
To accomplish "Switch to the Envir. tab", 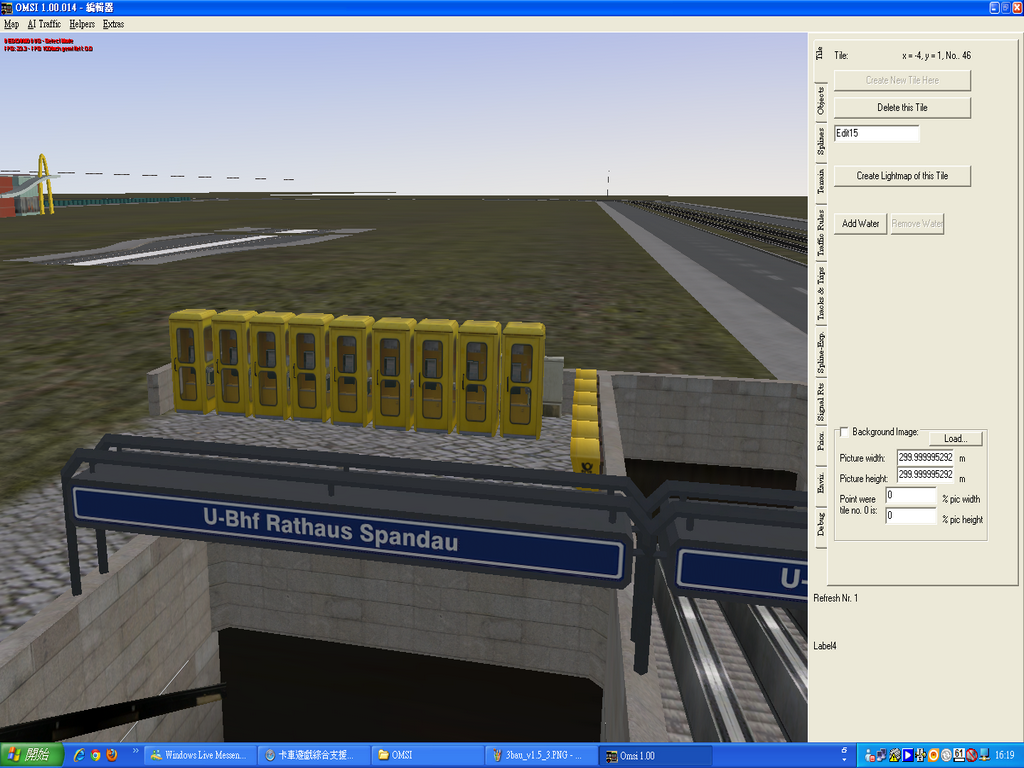I will click(x=820, y=483).
